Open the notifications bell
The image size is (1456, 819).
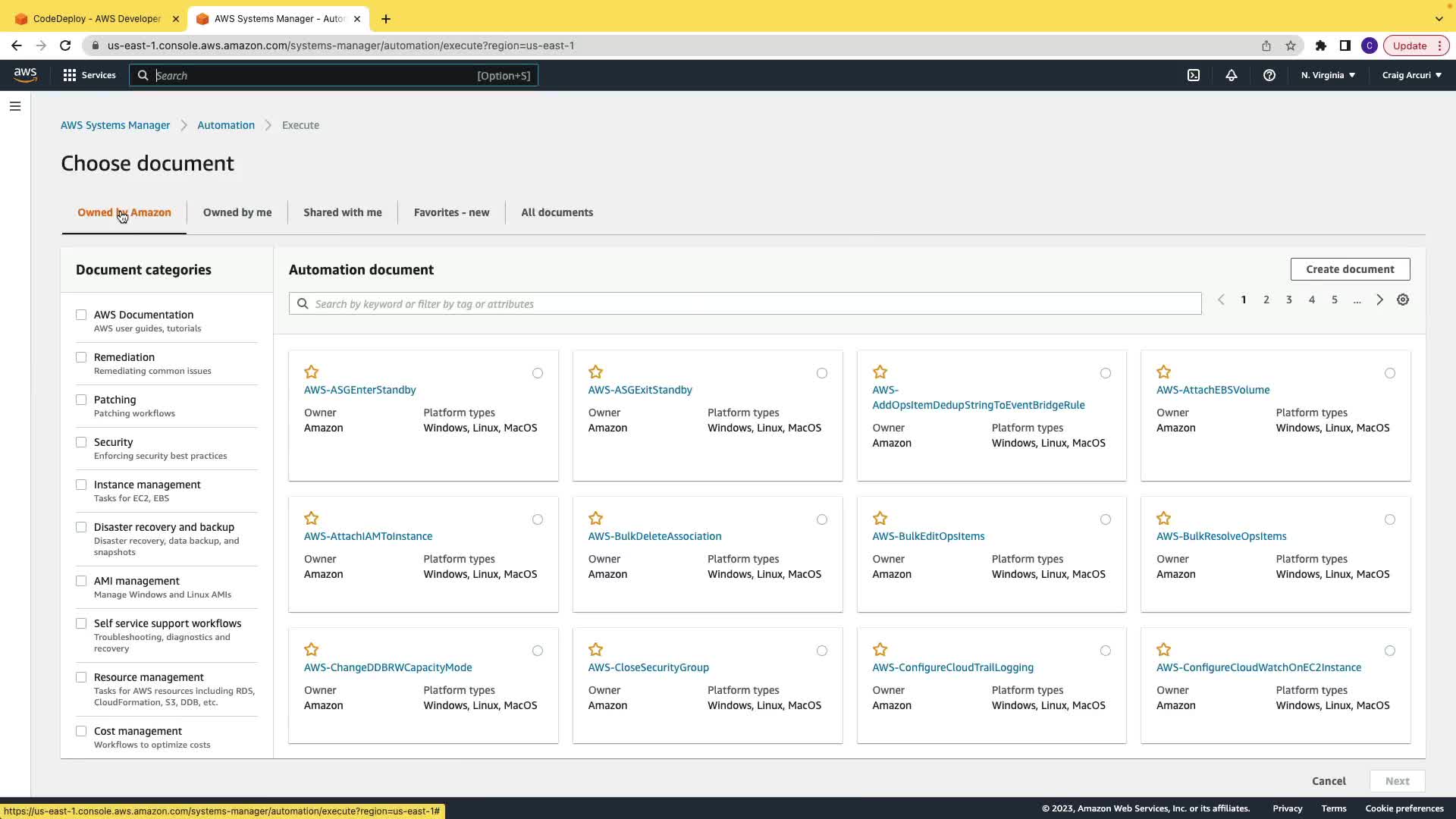click(1231, 75)
